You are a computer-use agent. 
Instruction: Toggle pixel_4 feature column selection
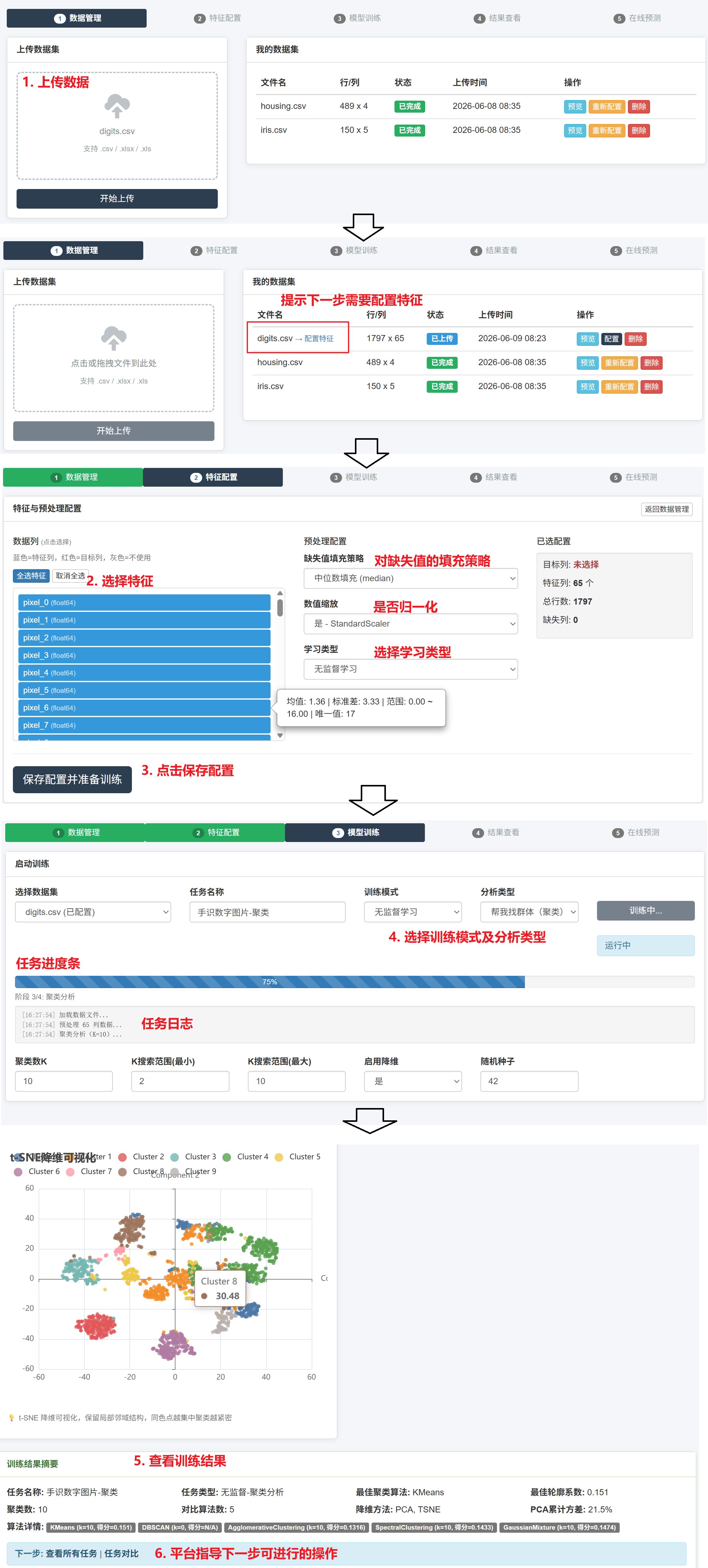[x=144, y=673]
